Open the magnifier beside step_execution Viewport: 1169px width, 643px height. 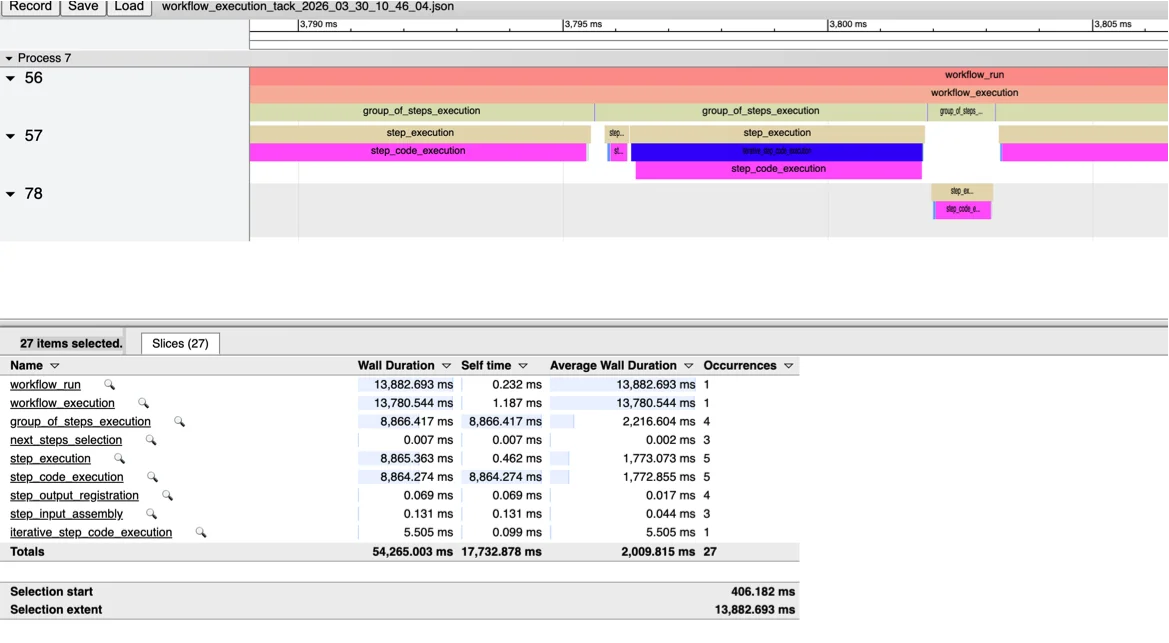click(118, 458)
